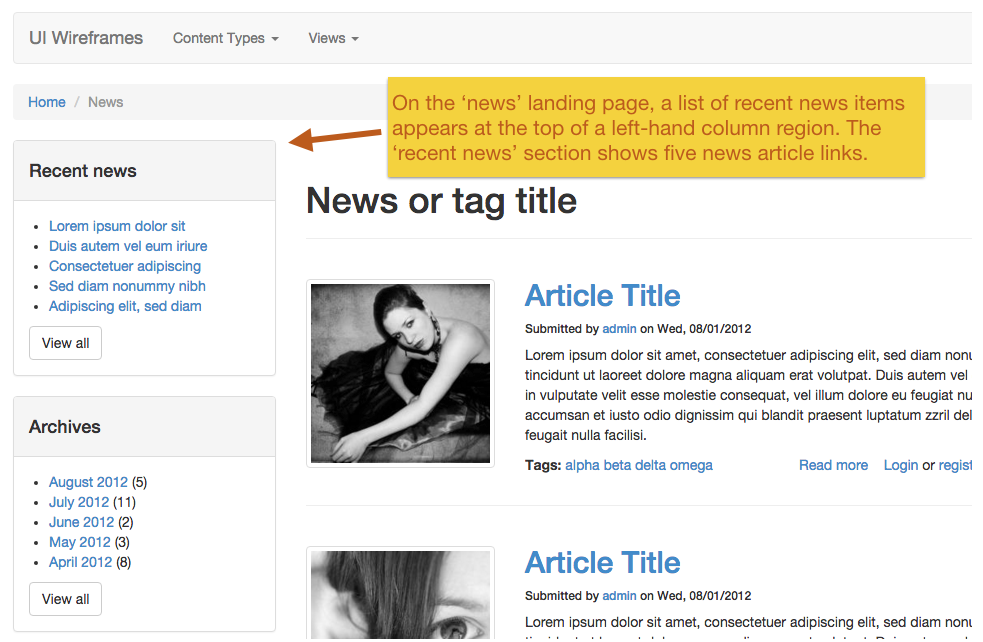
Task: Click the Archives panel heading
Action: [65, 426]
